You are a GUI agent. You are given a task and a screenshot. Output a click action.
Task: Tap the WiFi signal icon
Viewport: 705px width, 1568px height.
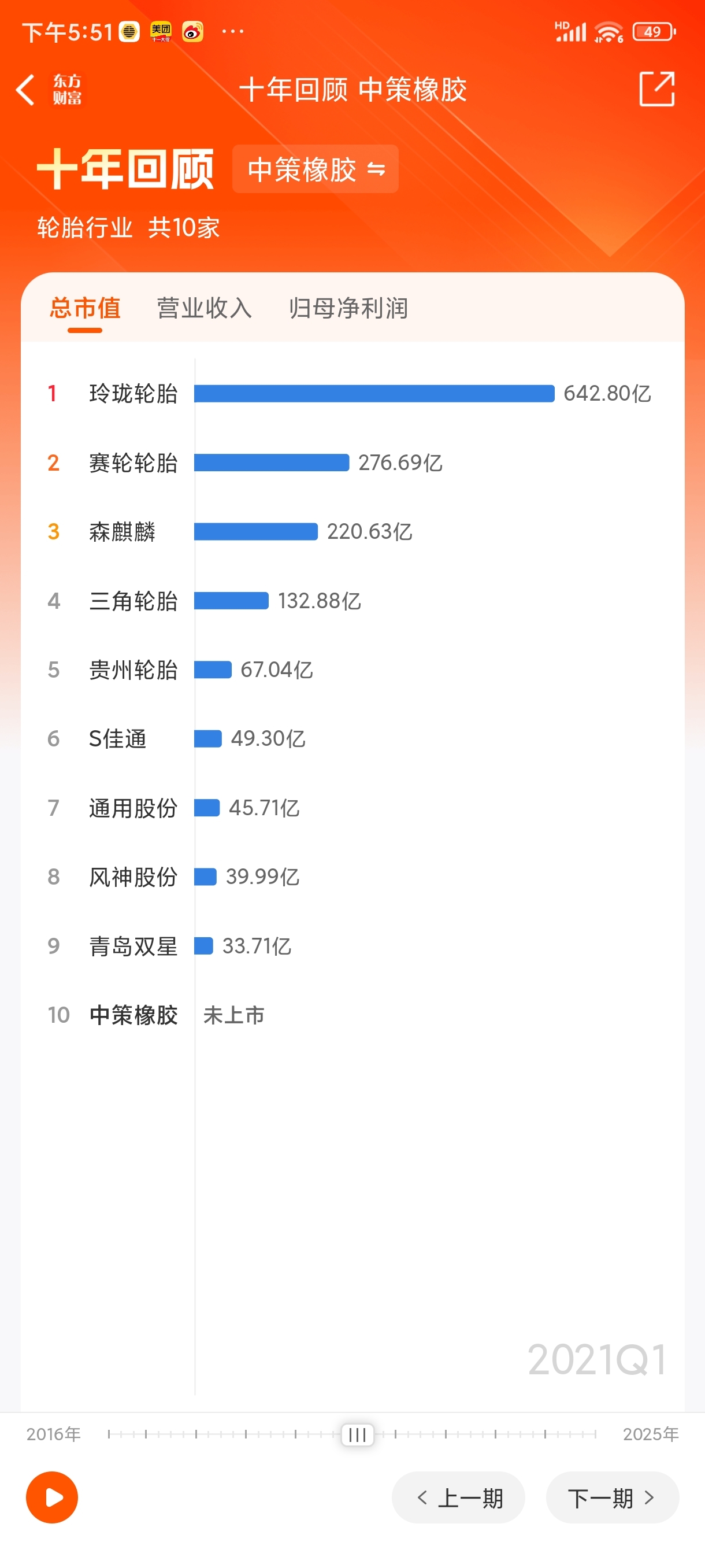pos(608,32)
